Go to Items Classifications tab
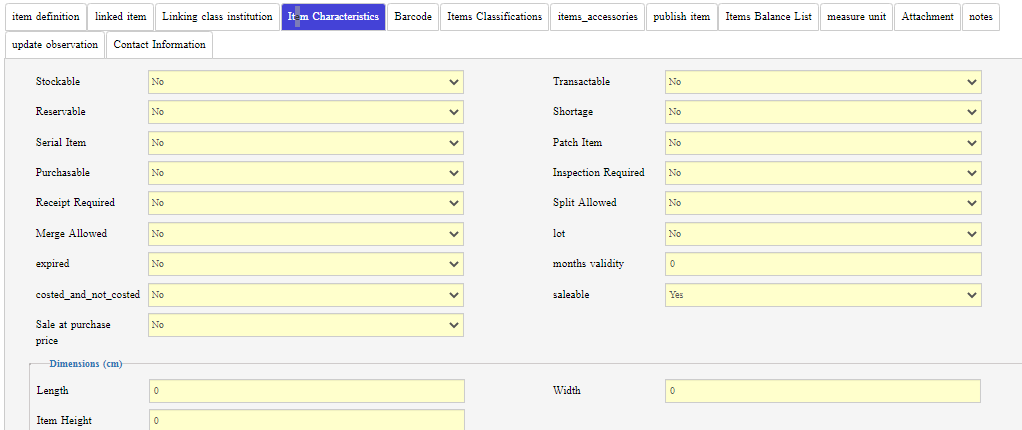This screenshot has width=1022, height=430. pos(494,17)
